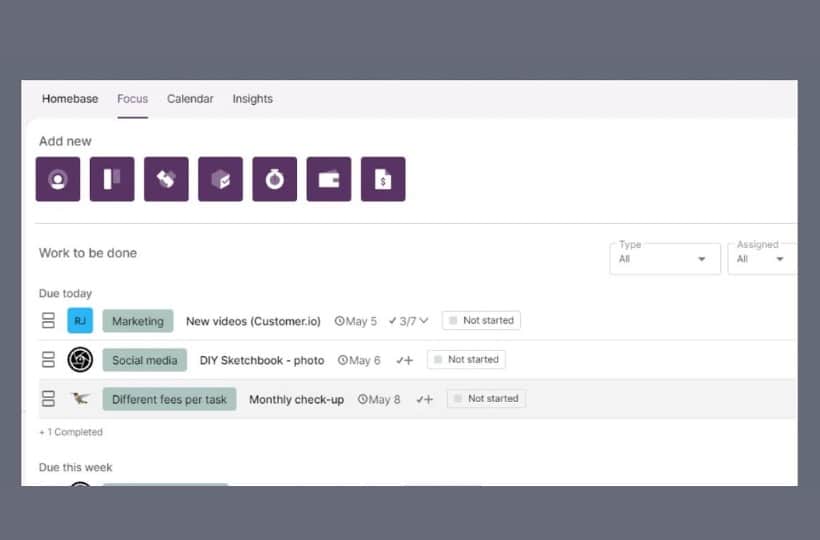
Task: Toggle the Not started status for Monthly check-up
Action: 486,399
